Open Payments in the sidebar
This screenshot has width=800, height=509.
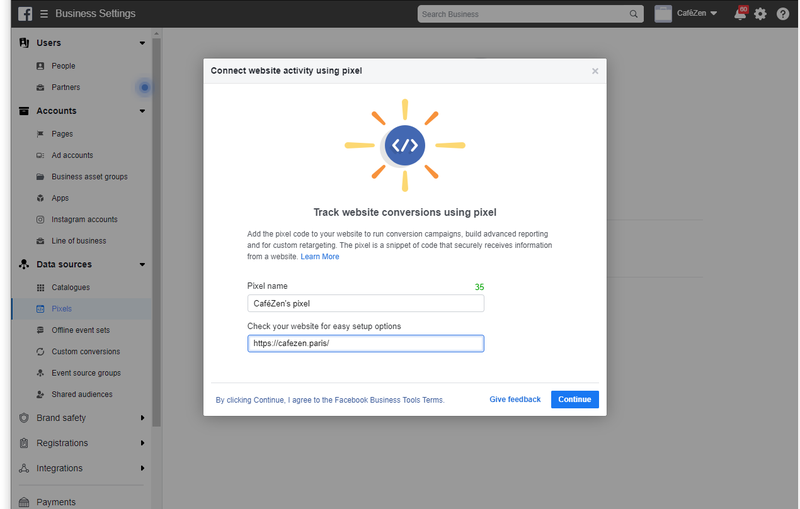point(56,502)
